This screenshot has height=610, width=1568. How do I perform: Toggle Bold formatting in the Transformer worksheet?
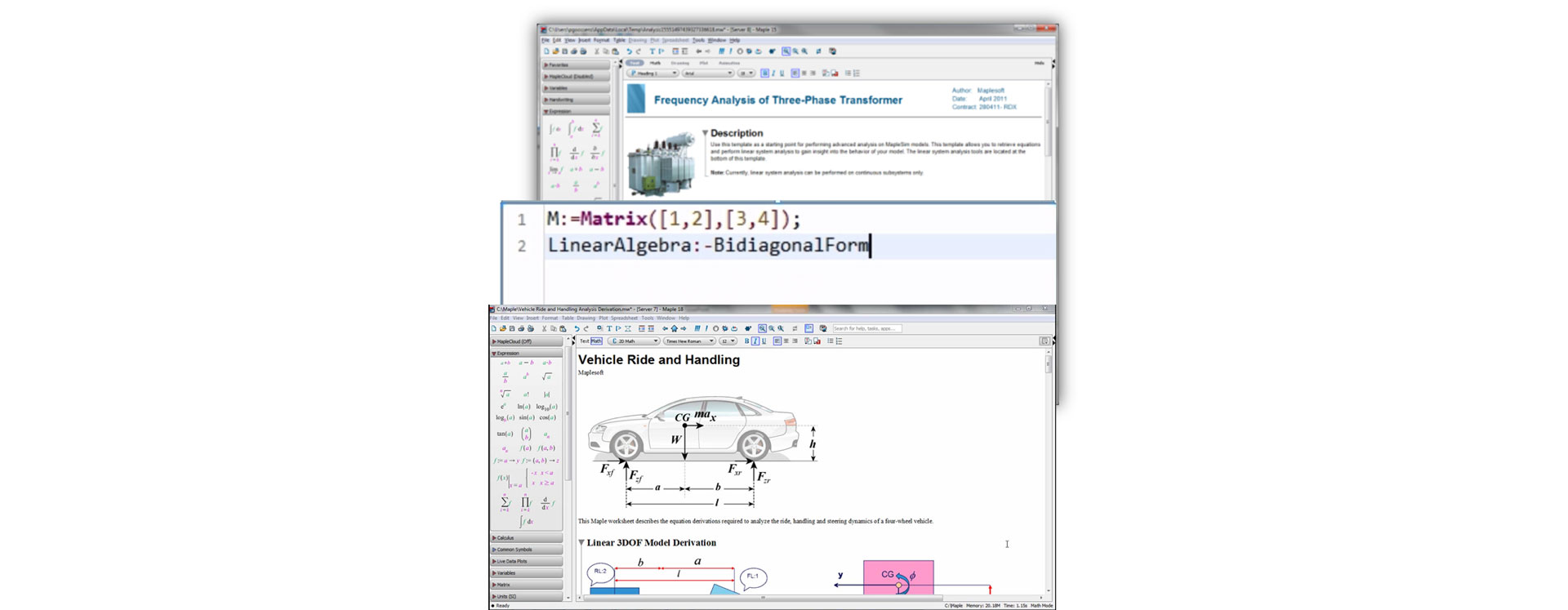pyautogui.click(x=764, y=73)
